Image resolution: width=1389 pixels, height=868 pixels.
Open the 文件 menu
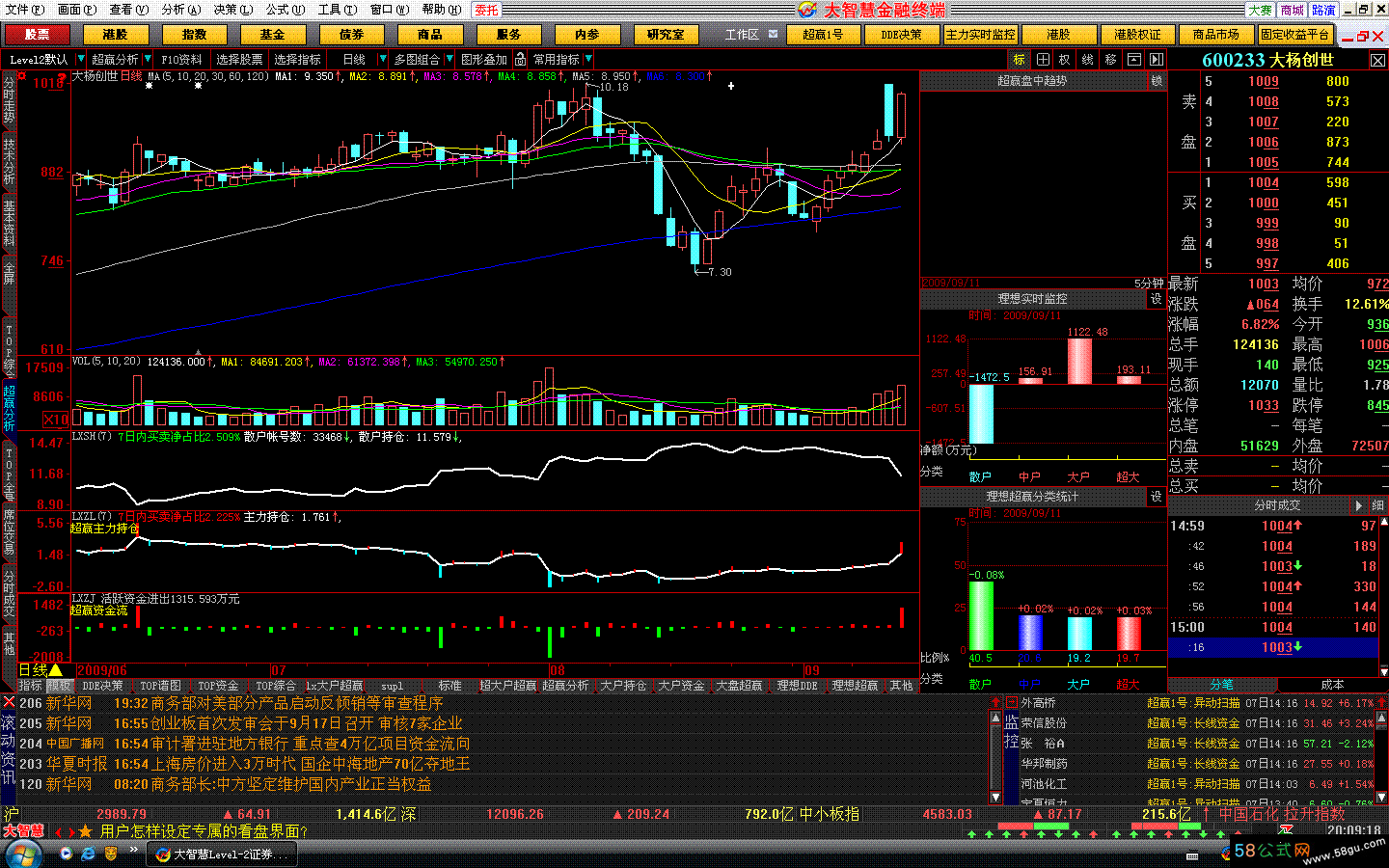point(24,10)
